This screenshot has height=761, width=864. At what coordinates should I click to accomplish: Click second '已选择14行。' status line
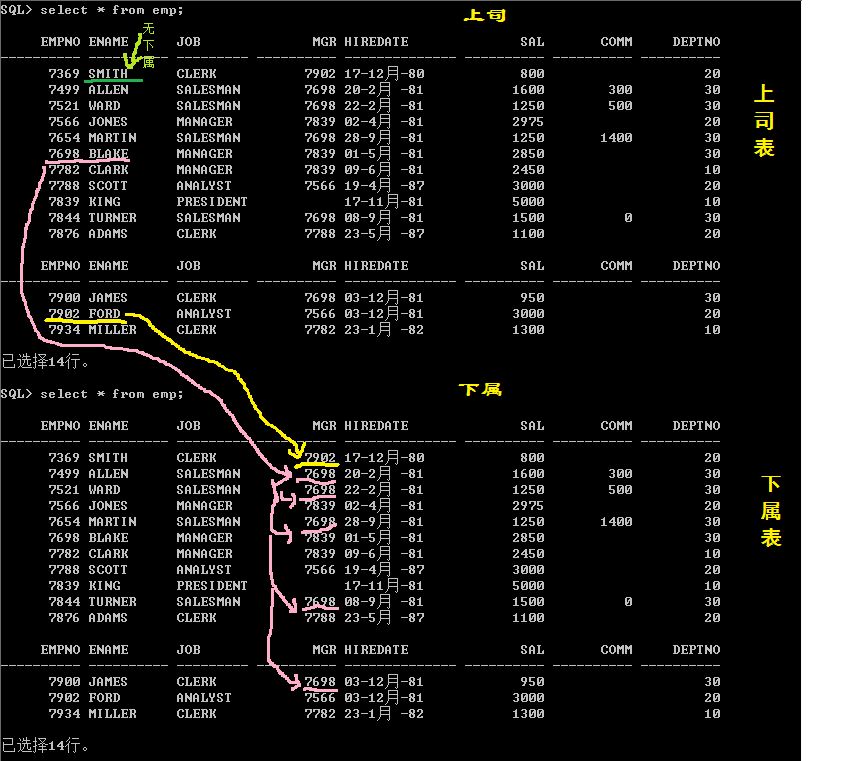pyautogui.click(x=45, y=746)
